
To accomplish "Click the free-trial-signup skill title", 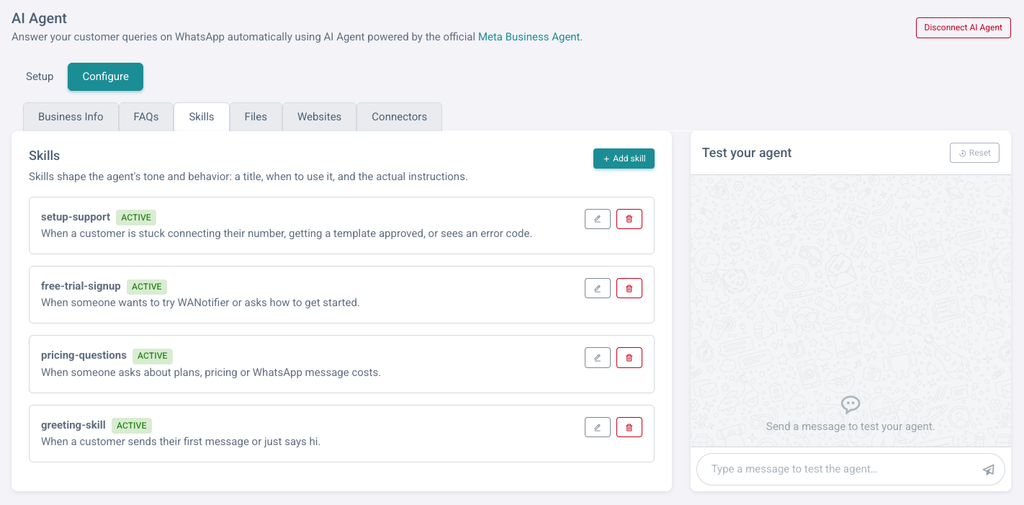I will pyautogui.click(x=81, y=285).
